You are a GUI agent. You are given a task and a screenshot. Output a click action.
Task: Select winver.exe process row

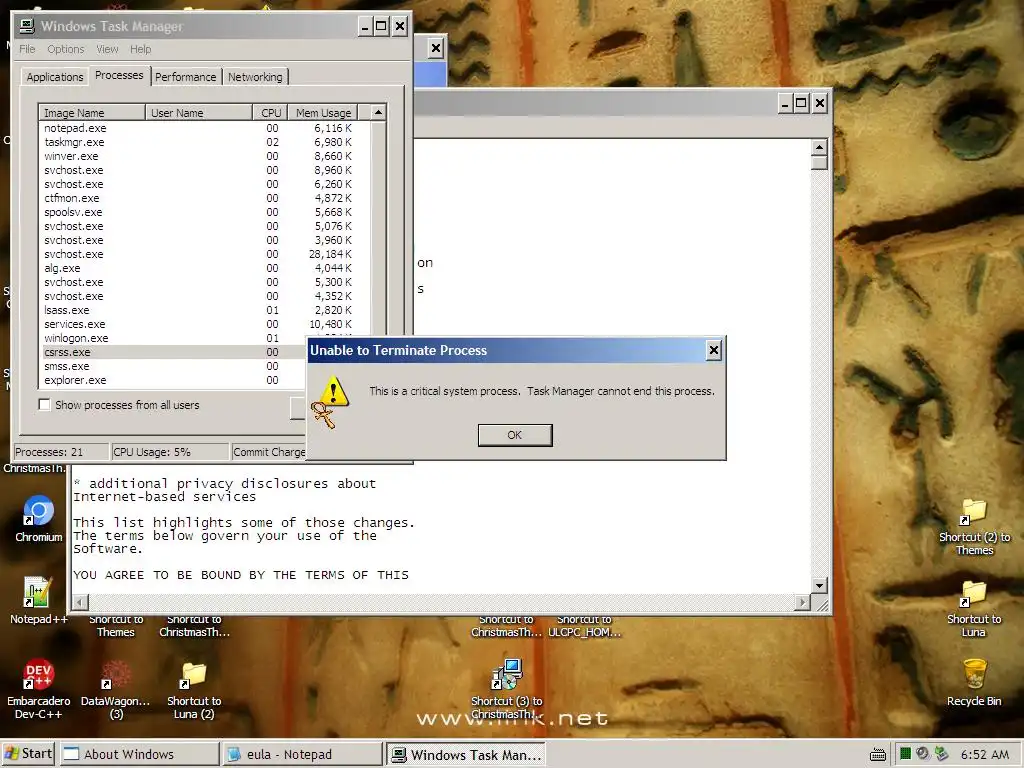click(204, 156)
